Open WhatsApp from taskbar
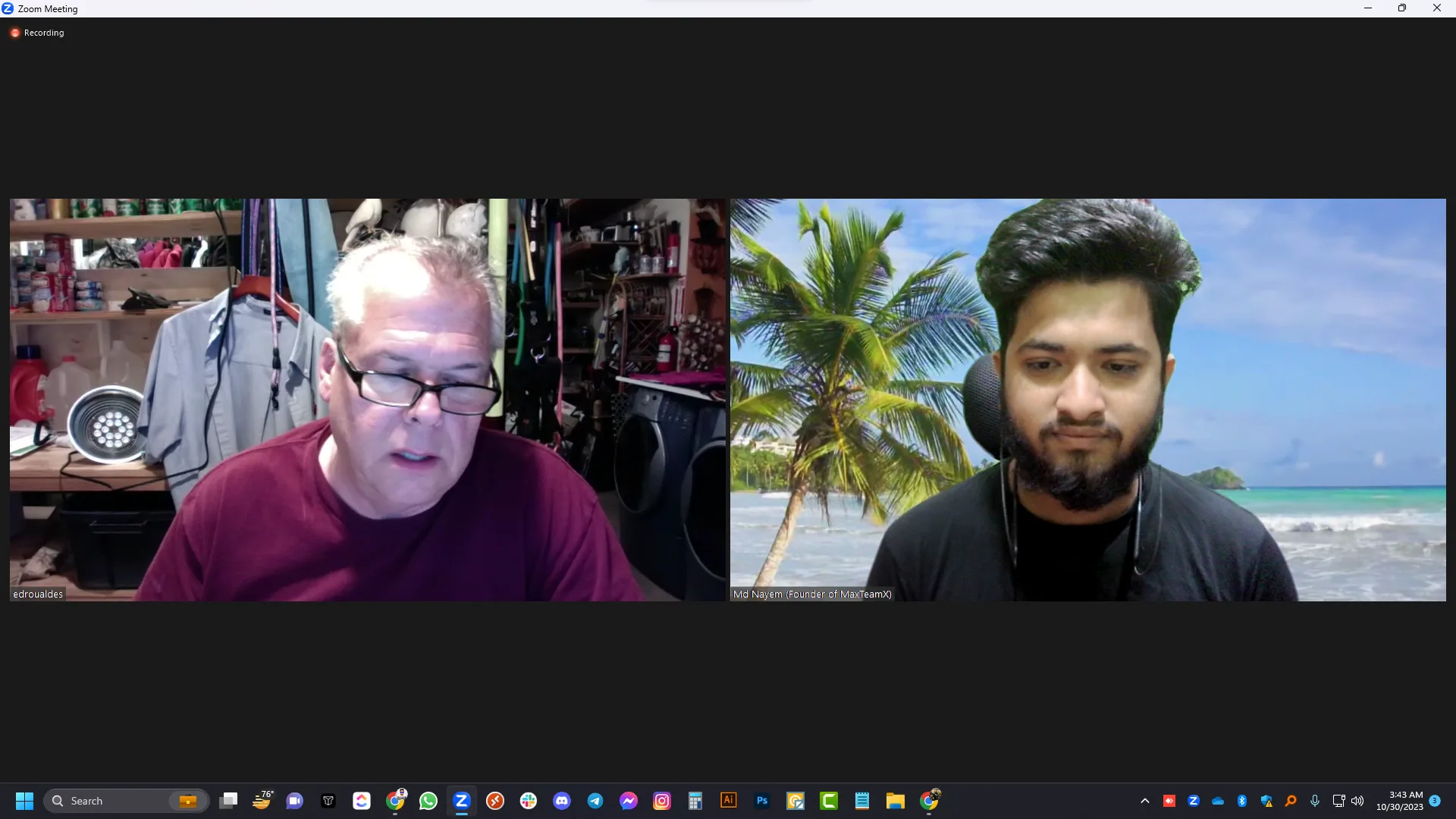 428,801
